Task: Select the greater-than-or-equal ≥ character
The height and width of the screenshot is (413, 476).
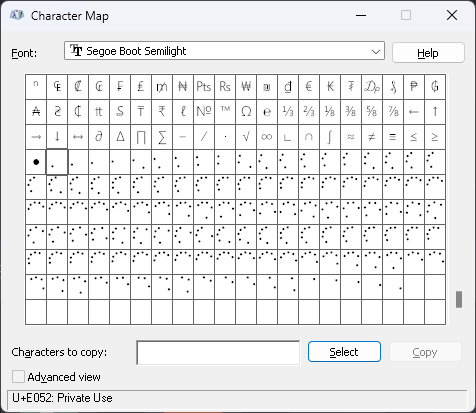Action: pyautogui.click(x=435, y=137)
